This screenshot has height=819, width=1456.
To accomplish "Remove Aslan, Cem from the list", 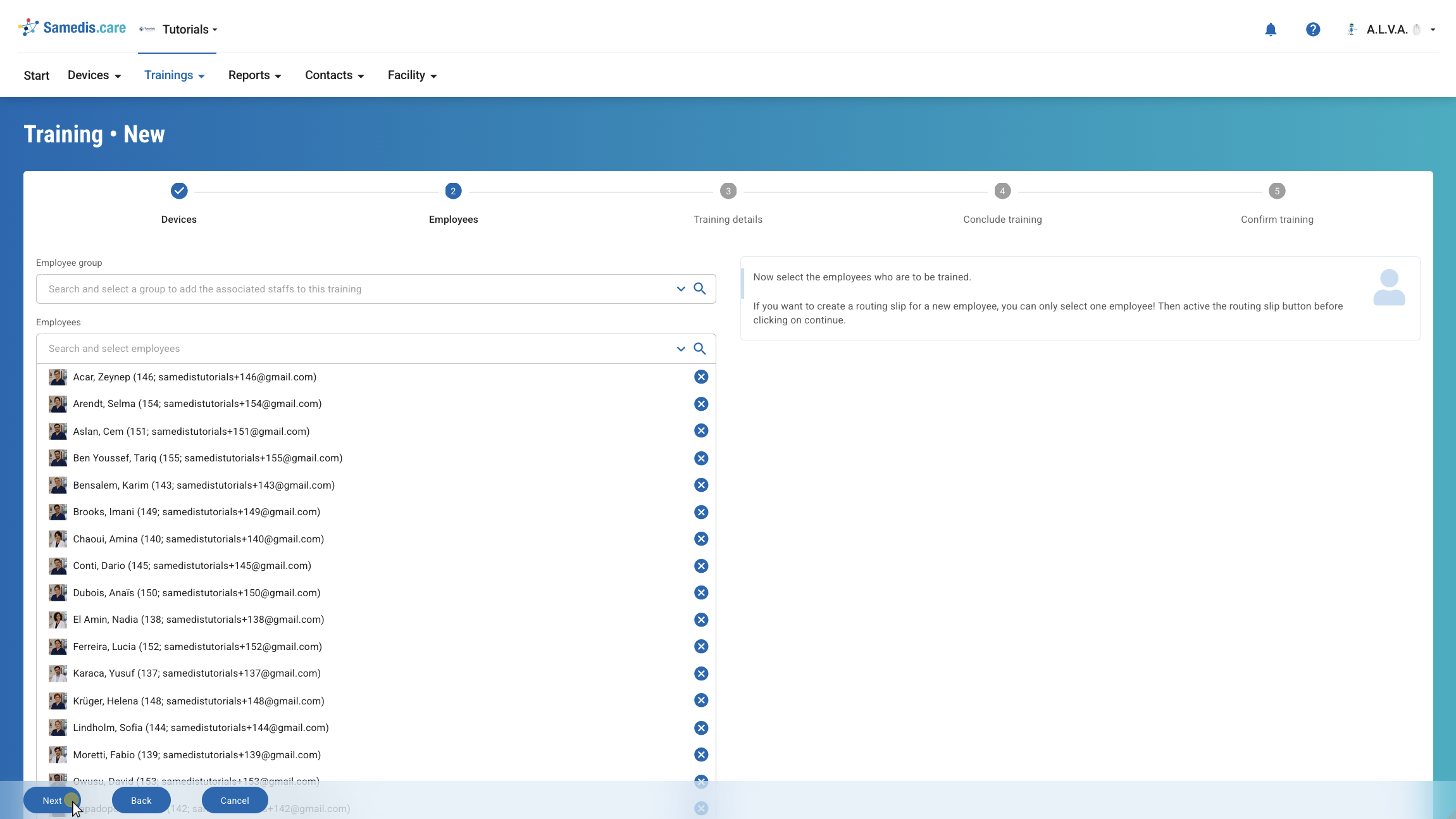I will tap(701, 431).
